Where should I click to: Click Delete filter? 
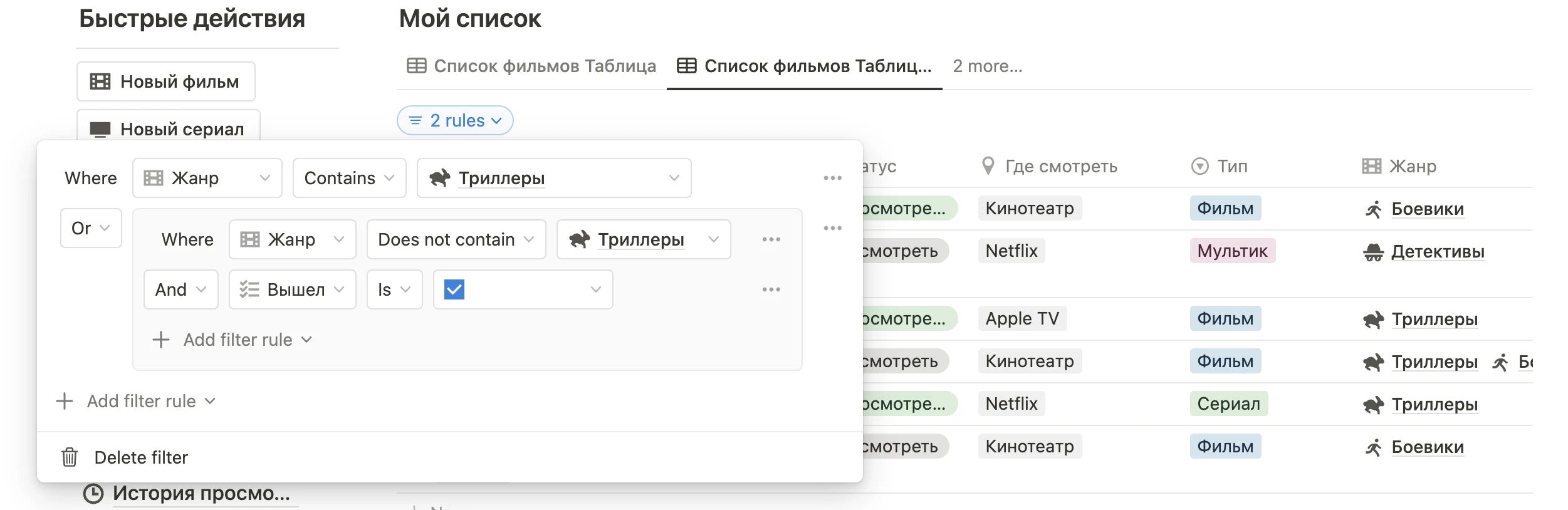(x=141, y=457)
